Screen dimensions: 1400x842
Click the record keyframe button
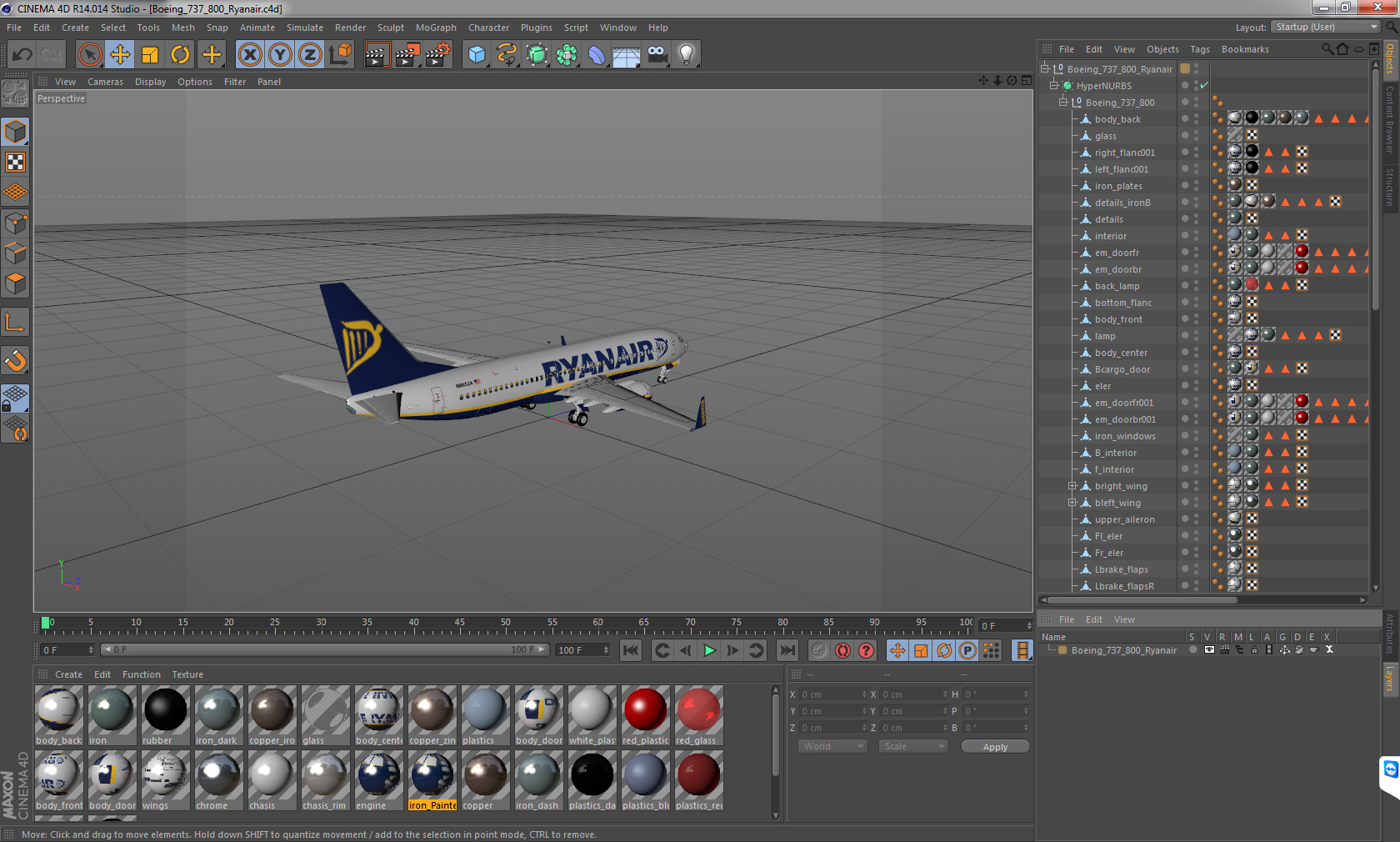click(819, 650)
